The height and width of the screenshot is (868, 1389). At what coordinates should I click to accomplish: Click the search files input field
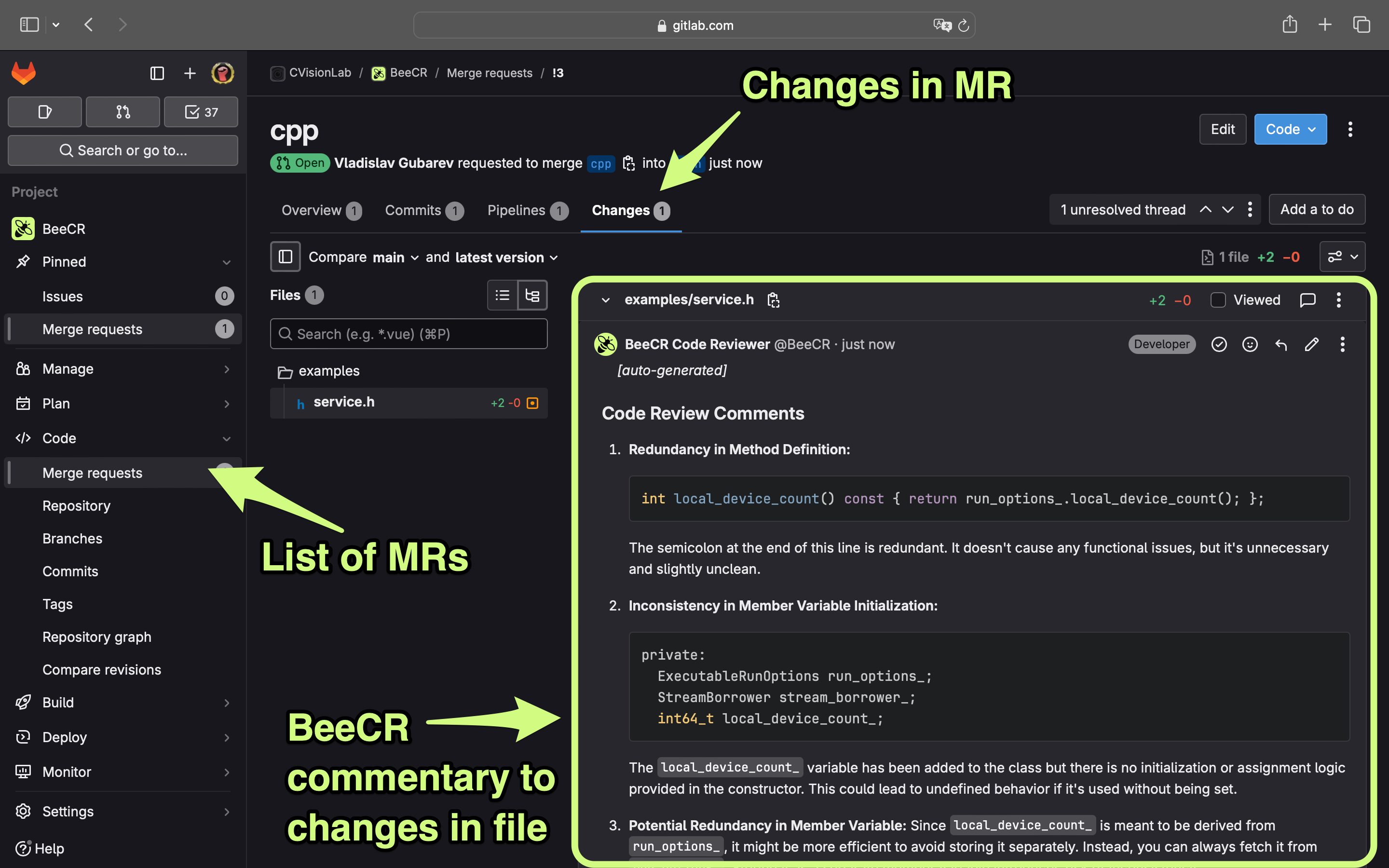pos(409,333)
